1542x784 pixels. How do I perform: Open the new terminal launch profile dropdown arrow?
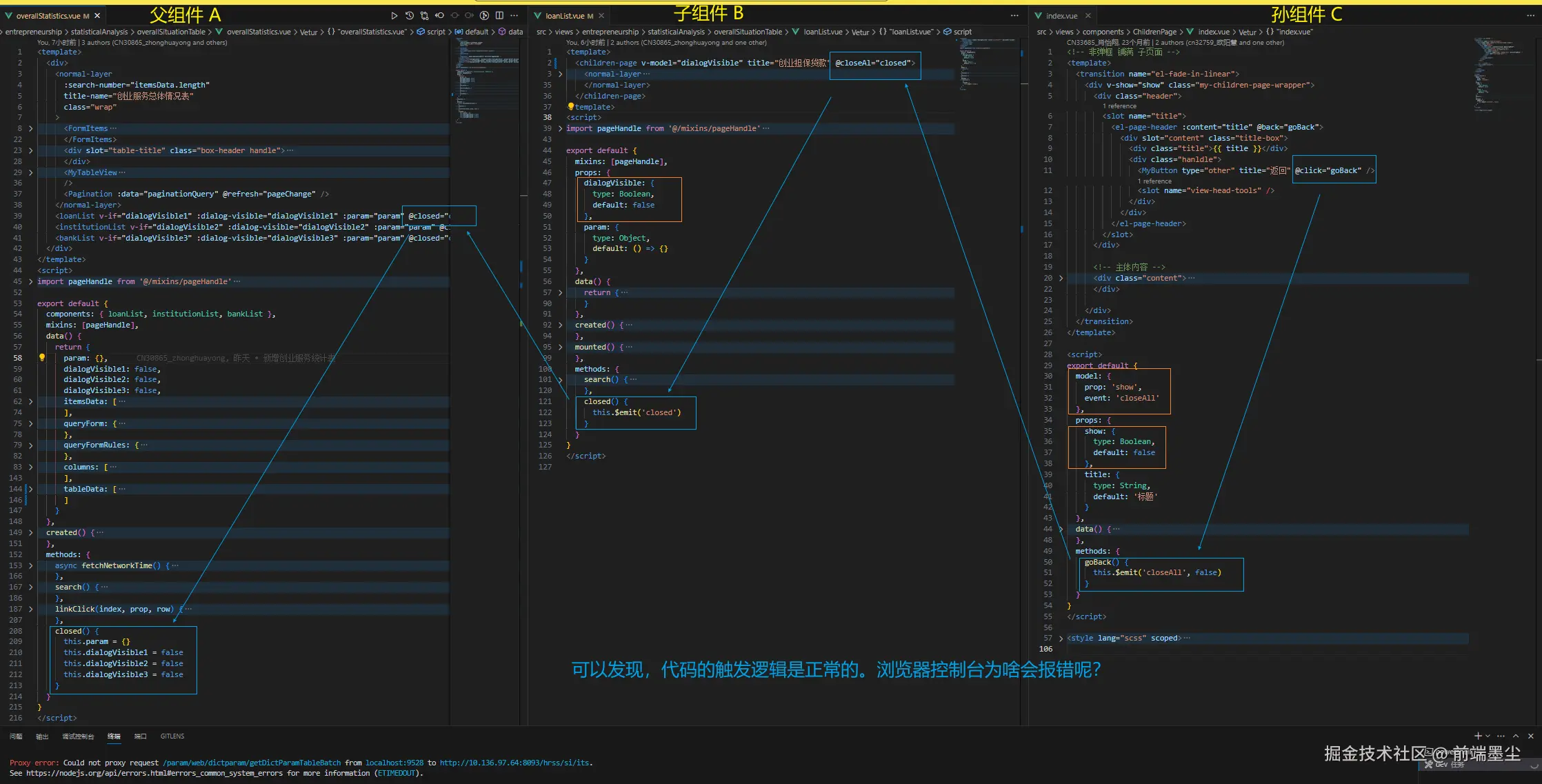point(1488,736)
